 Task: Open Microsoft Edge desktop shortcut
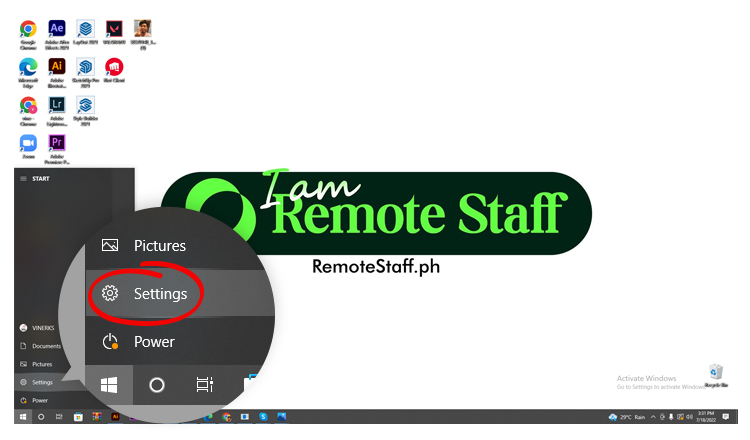pyautogui.click(x=28, y=72)
